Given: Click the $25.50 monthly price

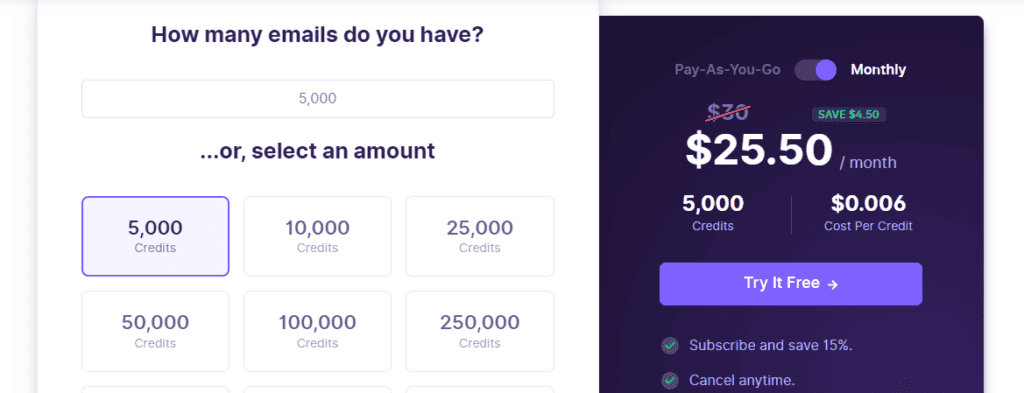Looking at the screenshot, I should 759,150.
